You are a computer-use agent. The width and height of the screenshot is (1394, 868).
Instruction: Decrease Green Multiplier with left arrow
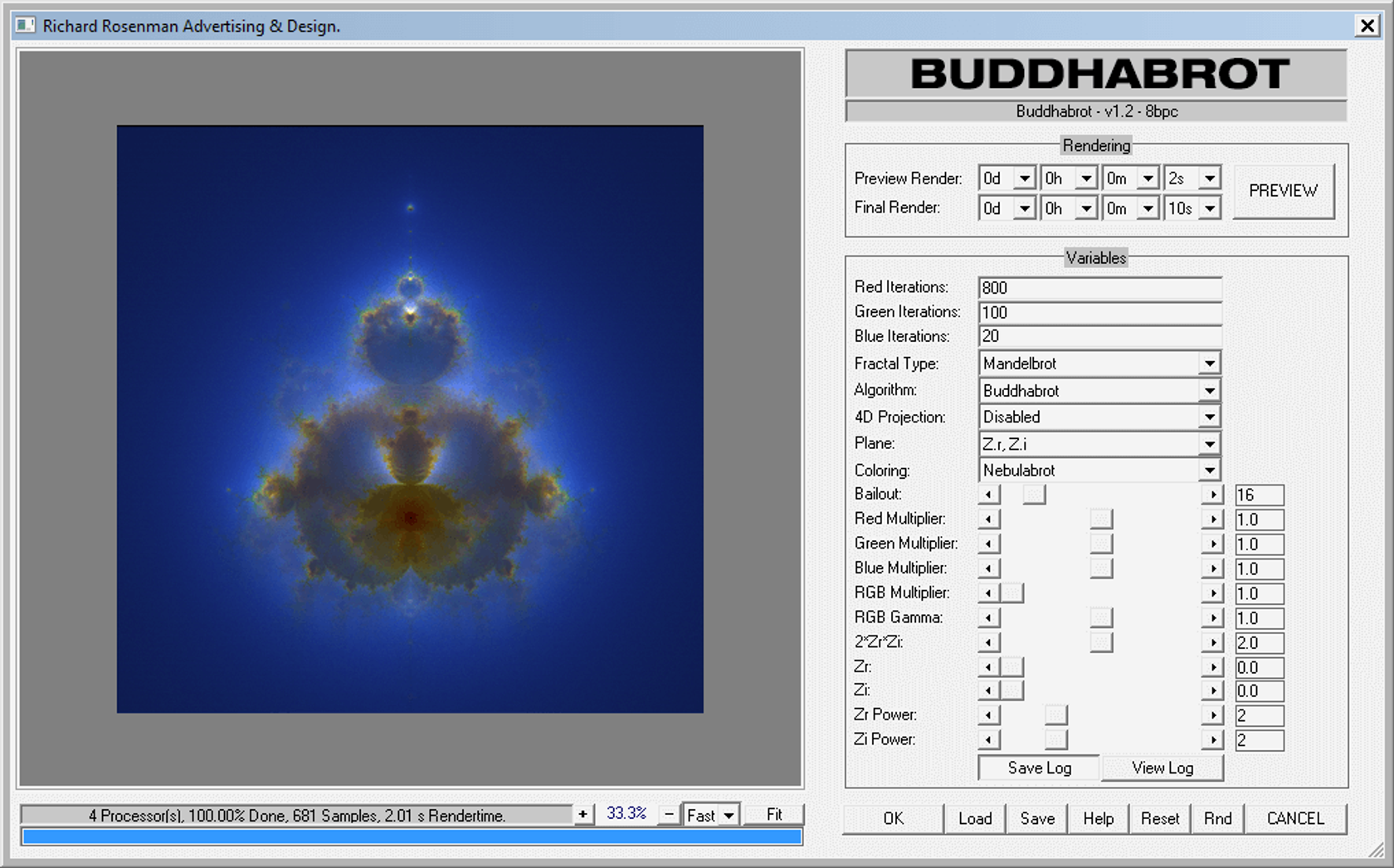pyautogui.click(x=988, y=544)
